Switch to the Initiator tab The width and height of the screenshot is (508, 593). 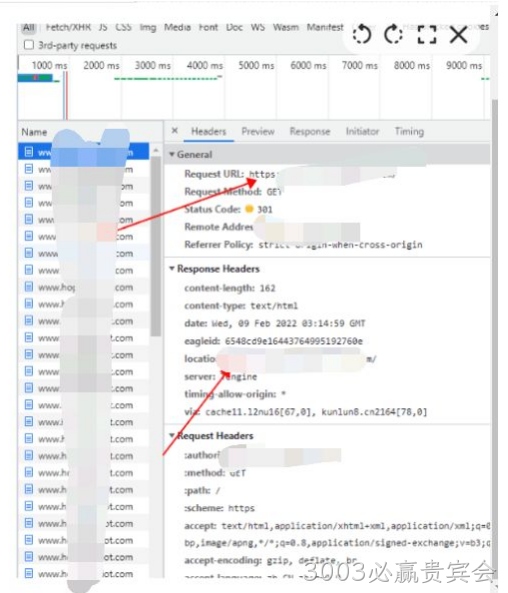[362, 132]
